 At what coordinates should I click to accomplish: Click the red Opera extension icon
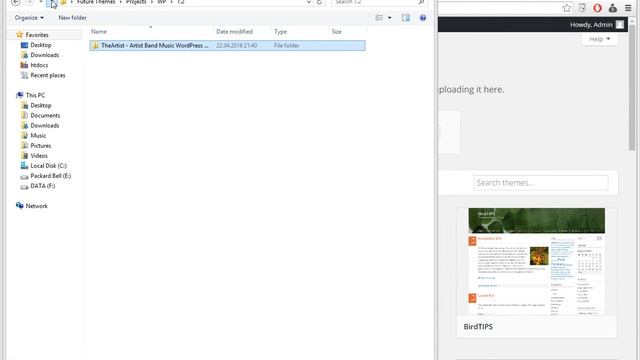click(597, 8)
